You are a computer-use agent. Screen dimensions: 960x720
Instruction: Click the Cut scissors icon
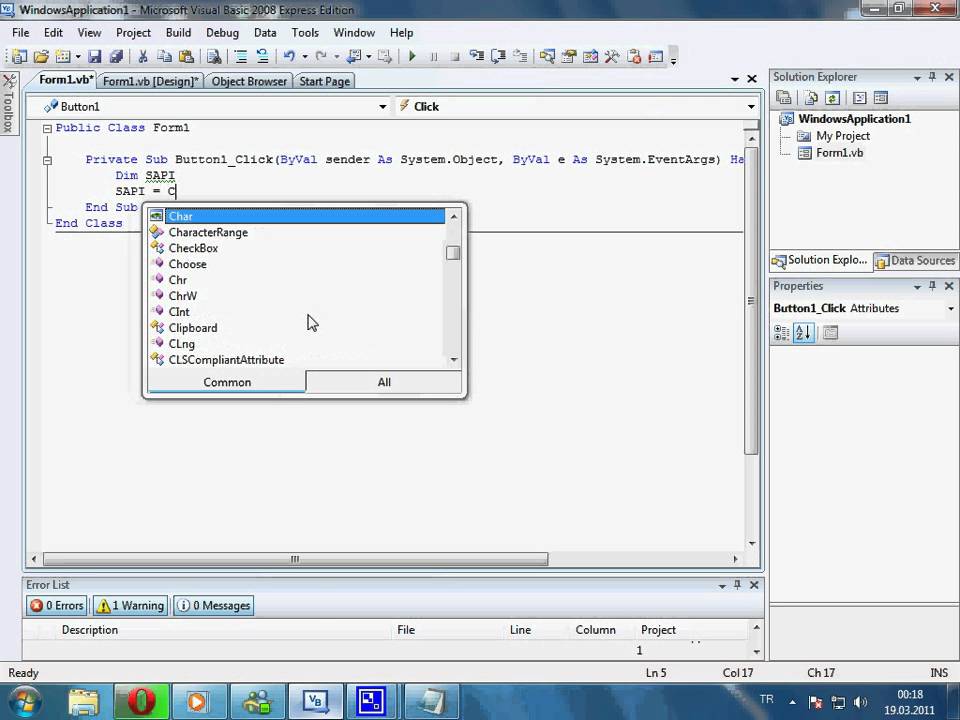tap(143, 57)
